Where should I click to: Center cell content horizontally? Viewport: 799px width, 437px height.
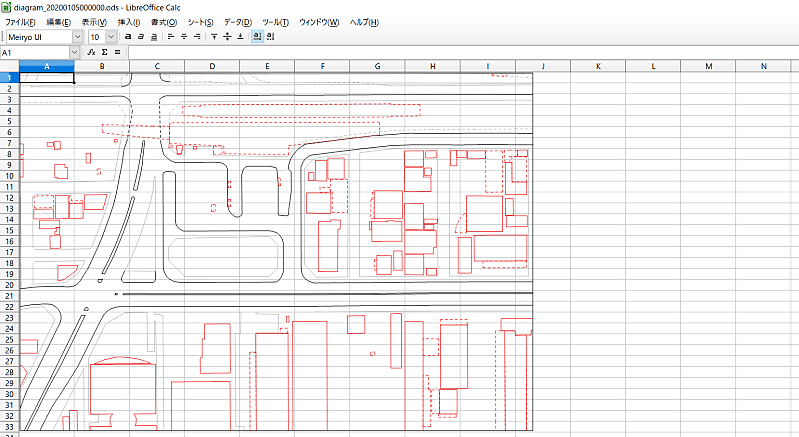pos(184,37)
